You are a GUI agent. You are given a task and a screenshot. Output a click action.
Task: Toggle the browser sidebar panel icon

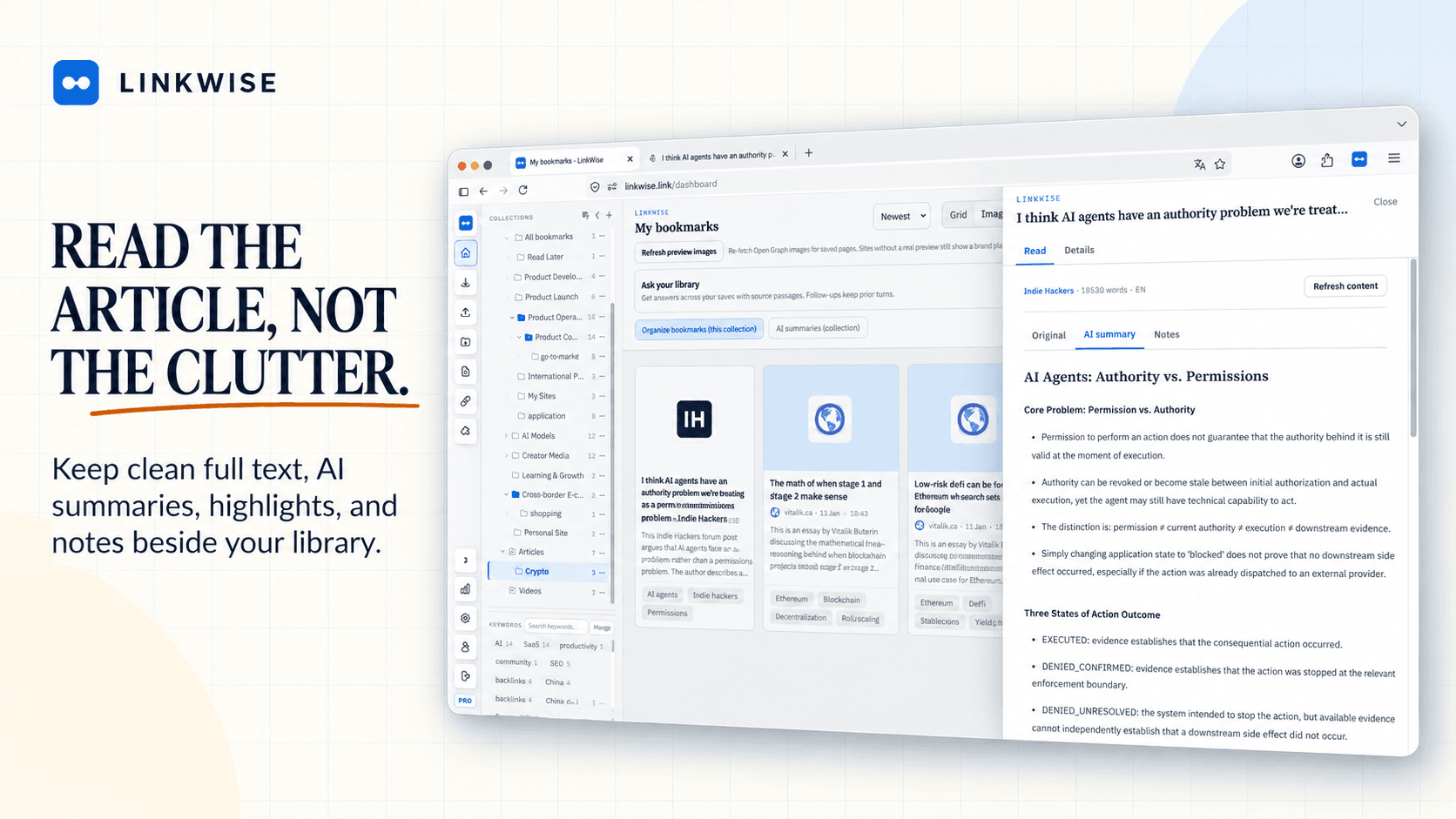pos(463,191)
